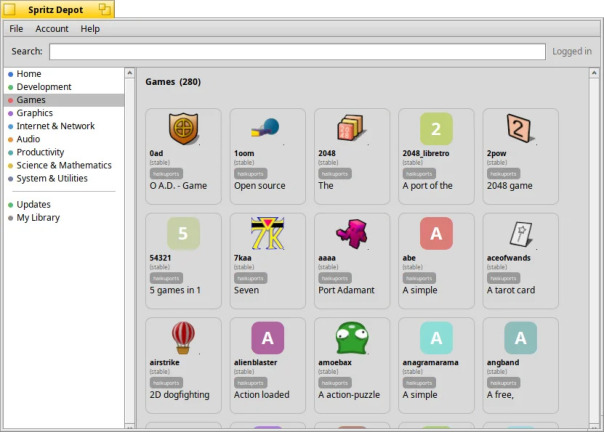The image size is (604, 432).
Task: Select the Development category
Action: 64,87
